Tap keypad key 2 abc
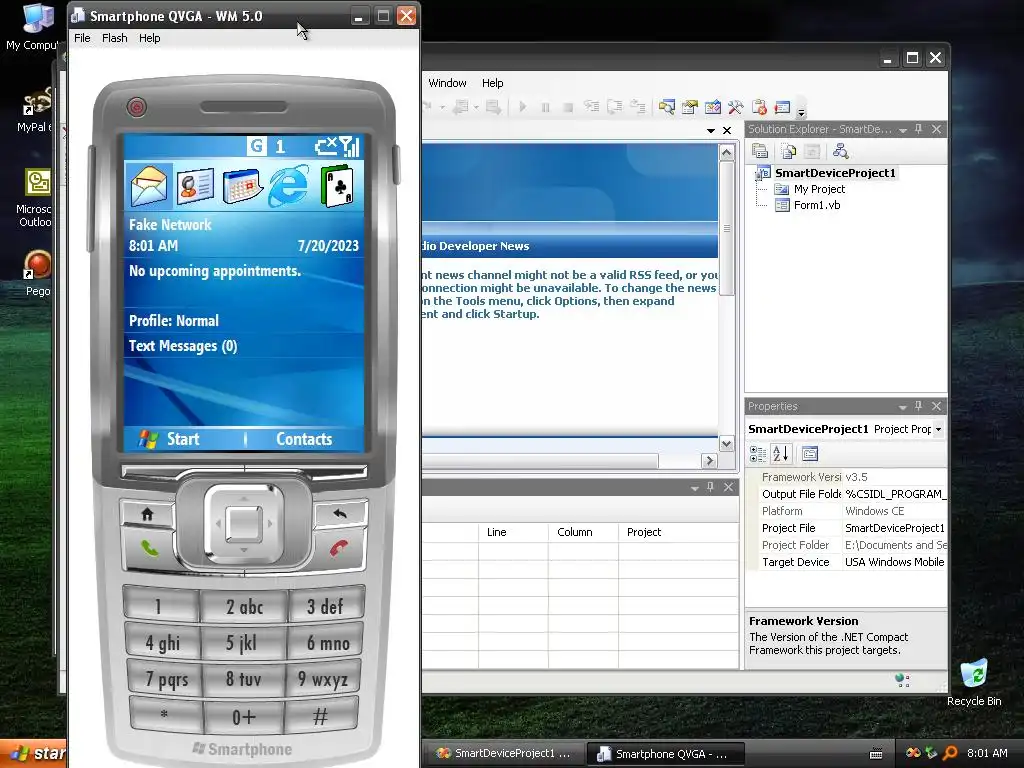The width and height of the screenshot is (1024, 768). (244, 607)
